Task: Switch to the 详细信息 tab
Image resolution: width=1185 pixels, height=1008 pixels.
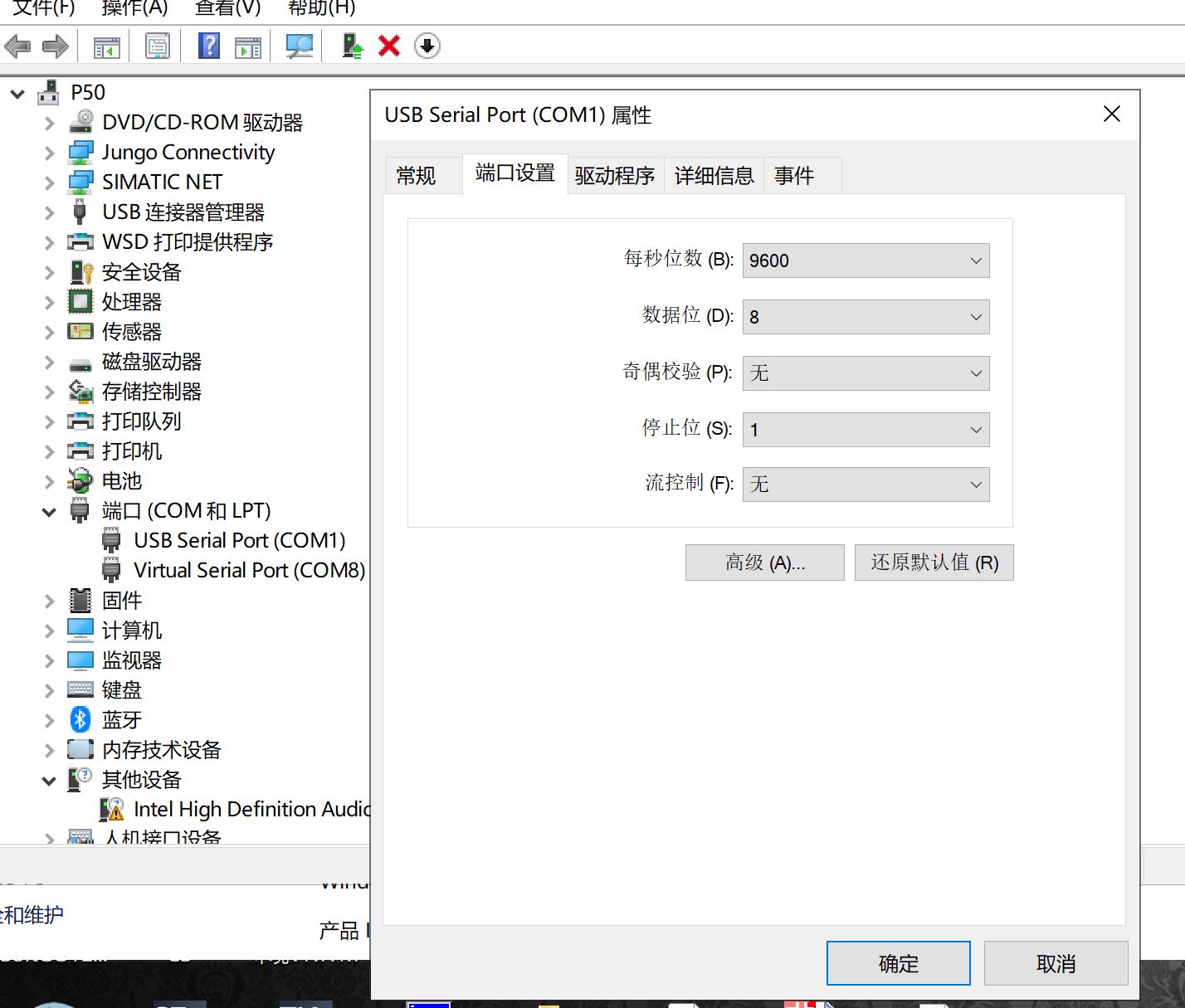Action: coord(714,176)
